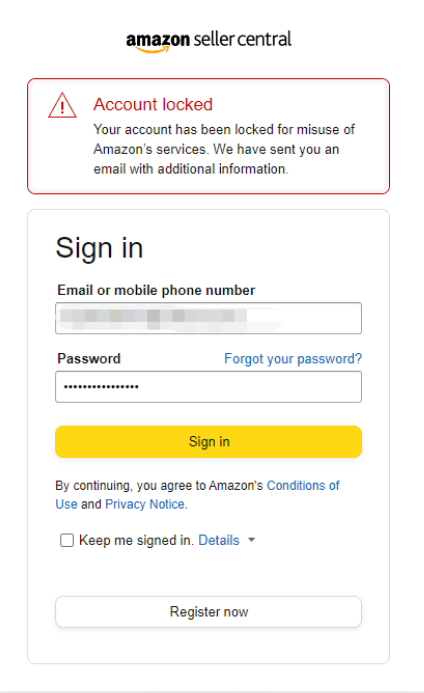Open the Details link
The height and width of the screenshot is (693, 424).
(219, 540)
